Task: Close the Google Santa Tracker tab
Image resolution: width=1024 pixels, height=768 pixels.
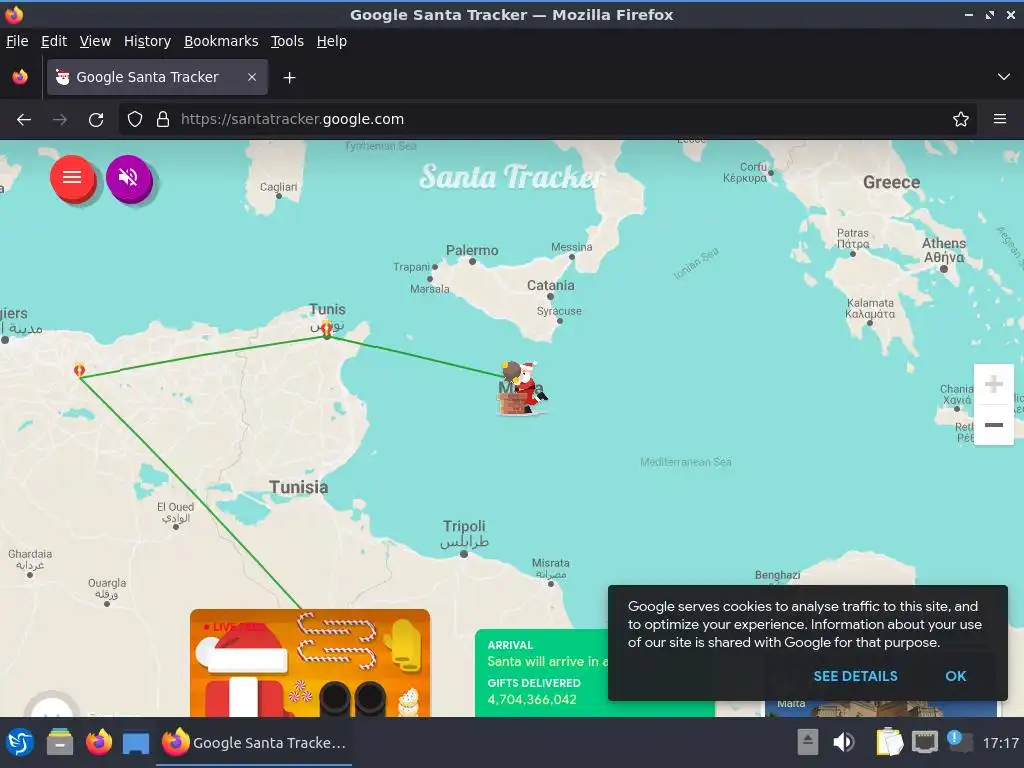Action: click(x=251, y=77)
